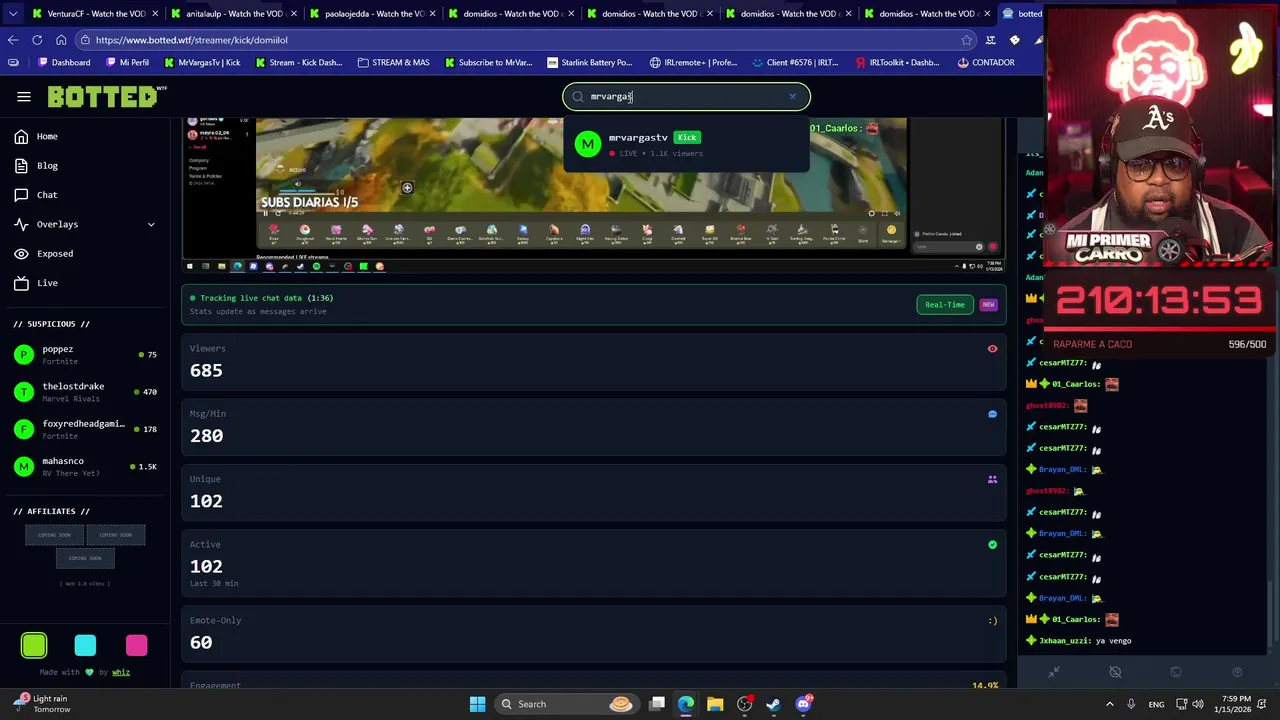Expand the Overlays chevron arrow
Viewport: 1280px width, 720px height.
151,224
